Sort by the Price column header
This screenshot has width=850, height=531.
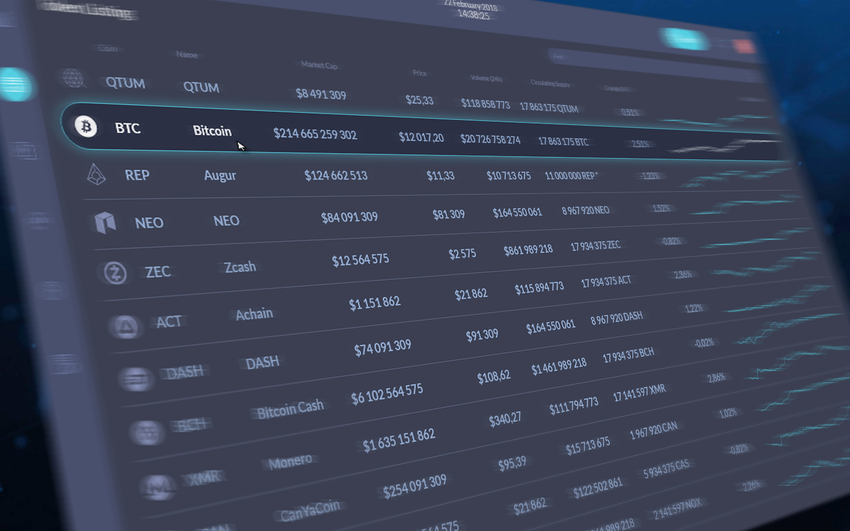point(420,73)
